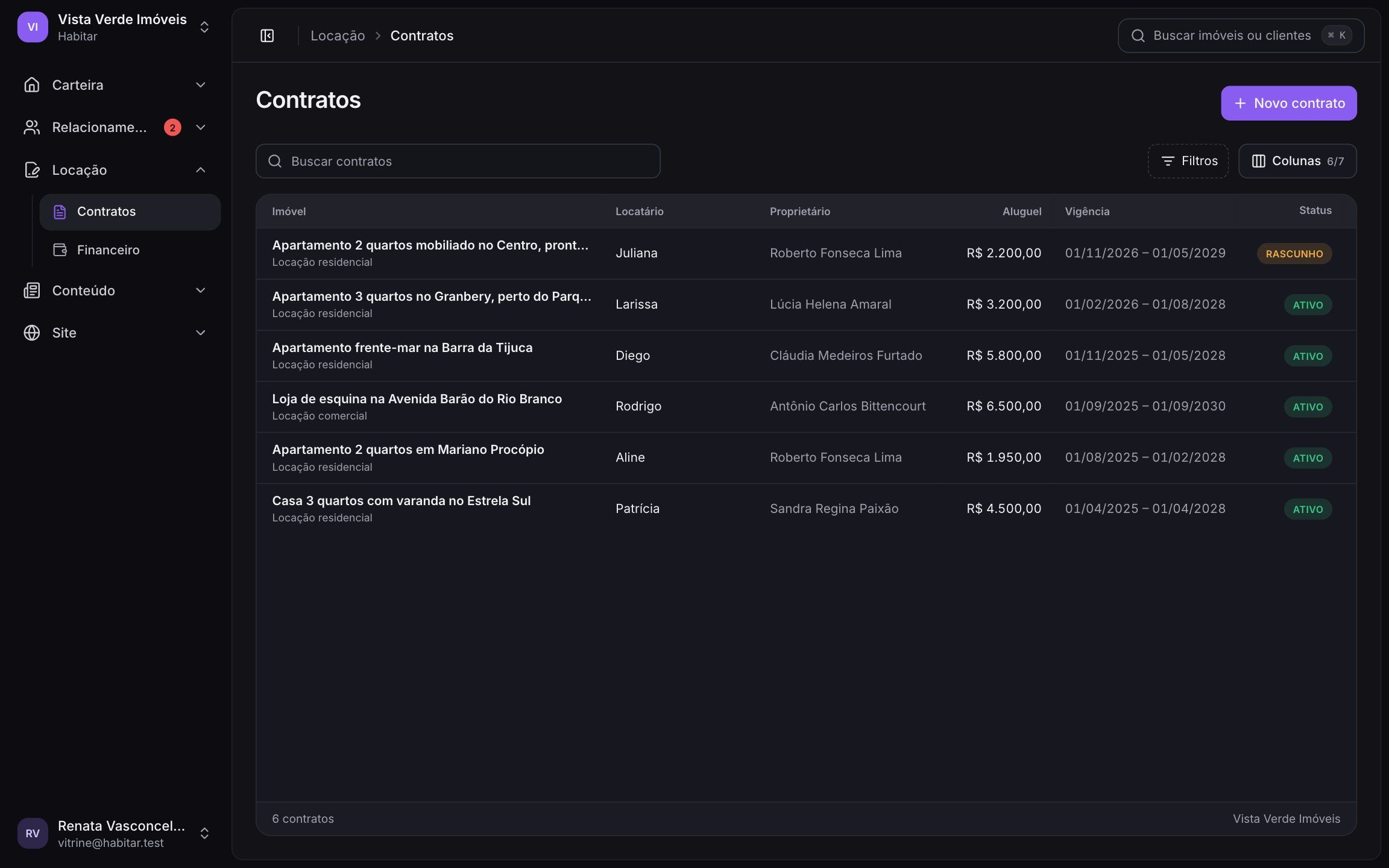Screen dimensions: 1389x868
Task: Click ATIVO badge in Larissa's row
Action: pyautogui.click(x=1308, y=305)
